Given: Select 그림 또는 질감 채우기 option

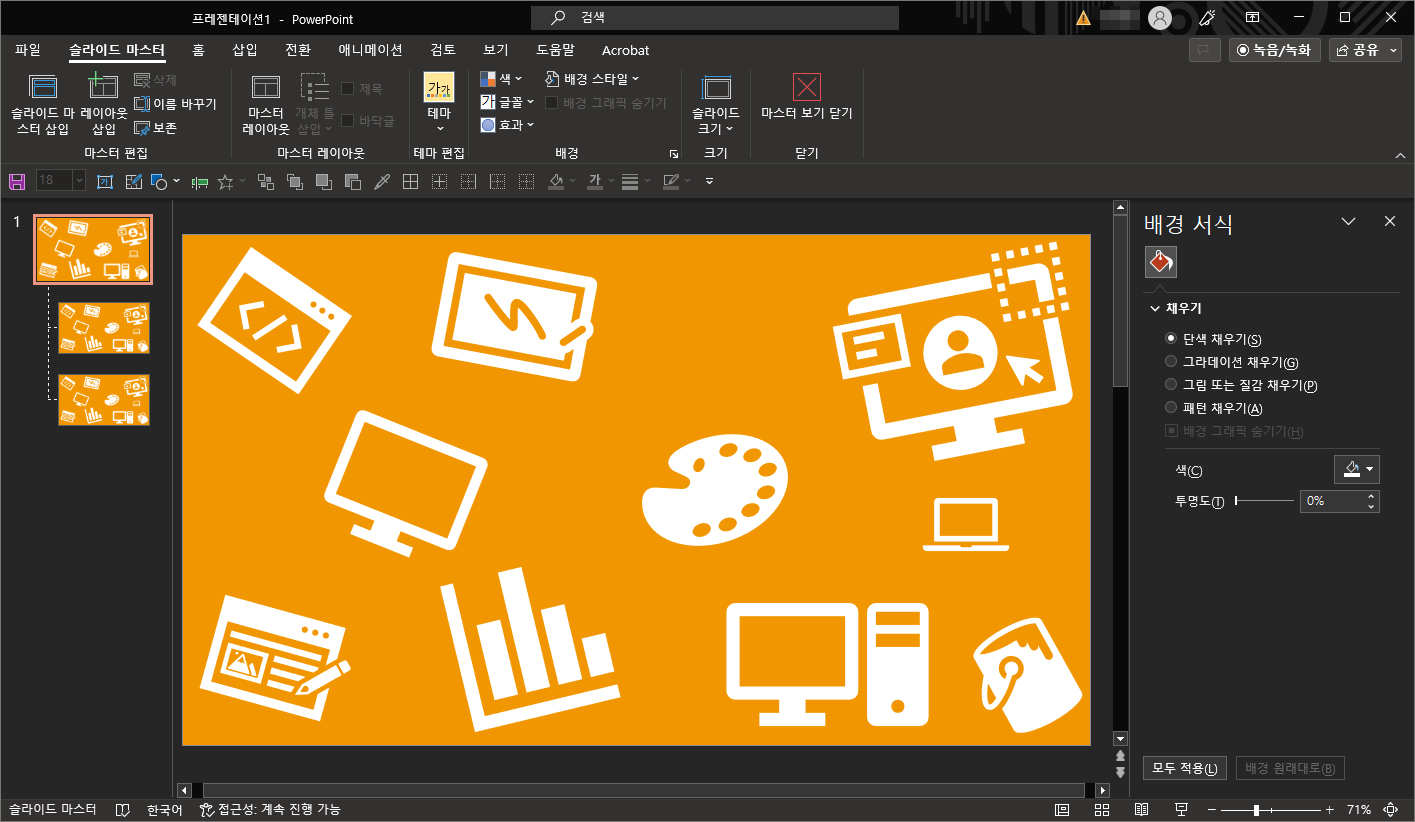Looking at the screenshot, I should (1171, 385).
